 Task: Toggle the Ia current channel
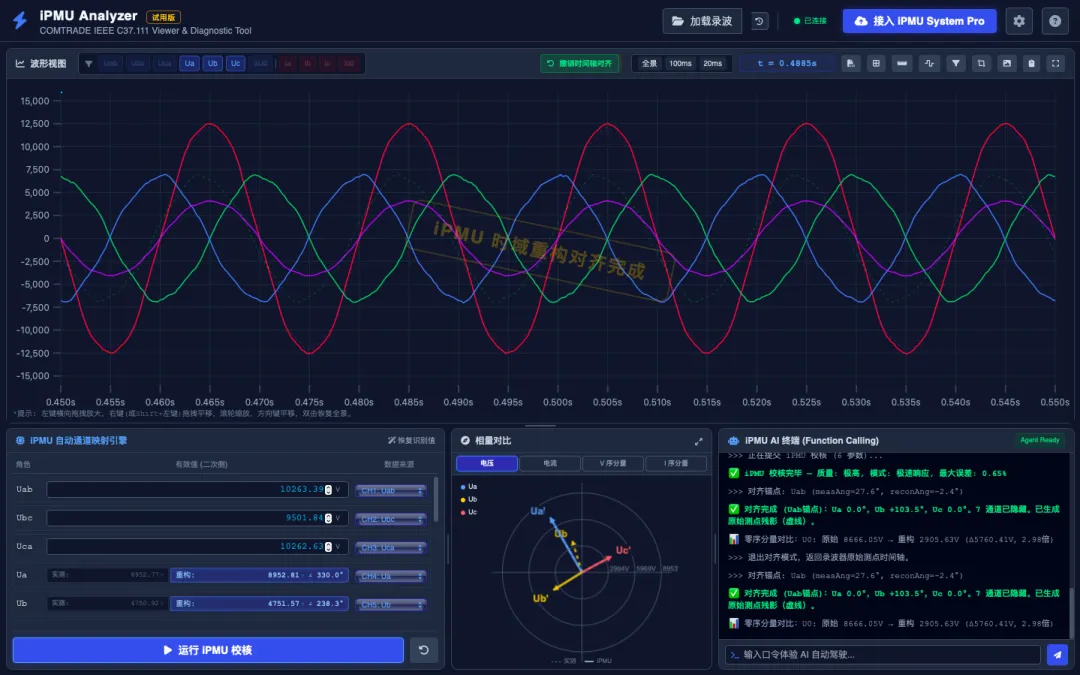(288, 63)
